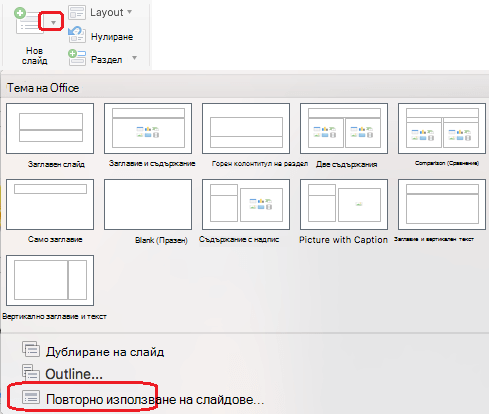
Task: Select the Заглавен слайд layout thumbnail
Action: (x=50, y=128)
